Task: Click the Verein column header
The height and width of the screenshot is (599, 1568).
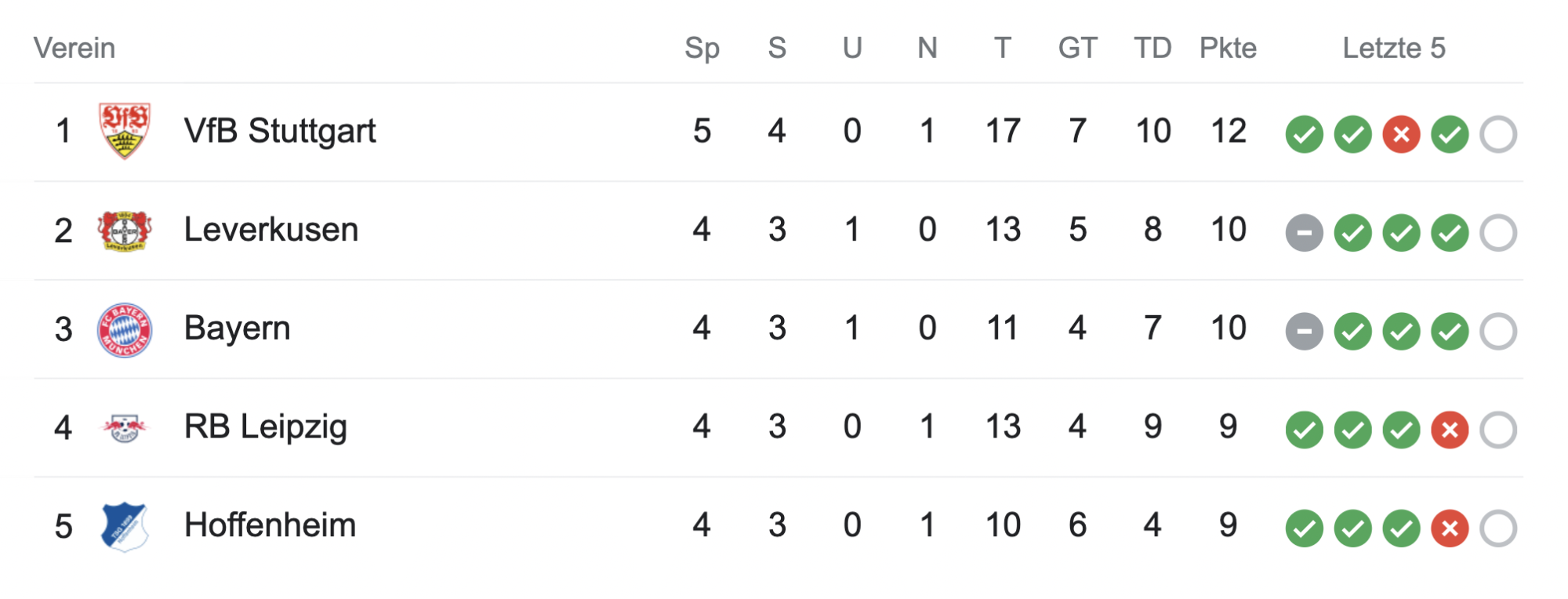Action: coord(74,49)
